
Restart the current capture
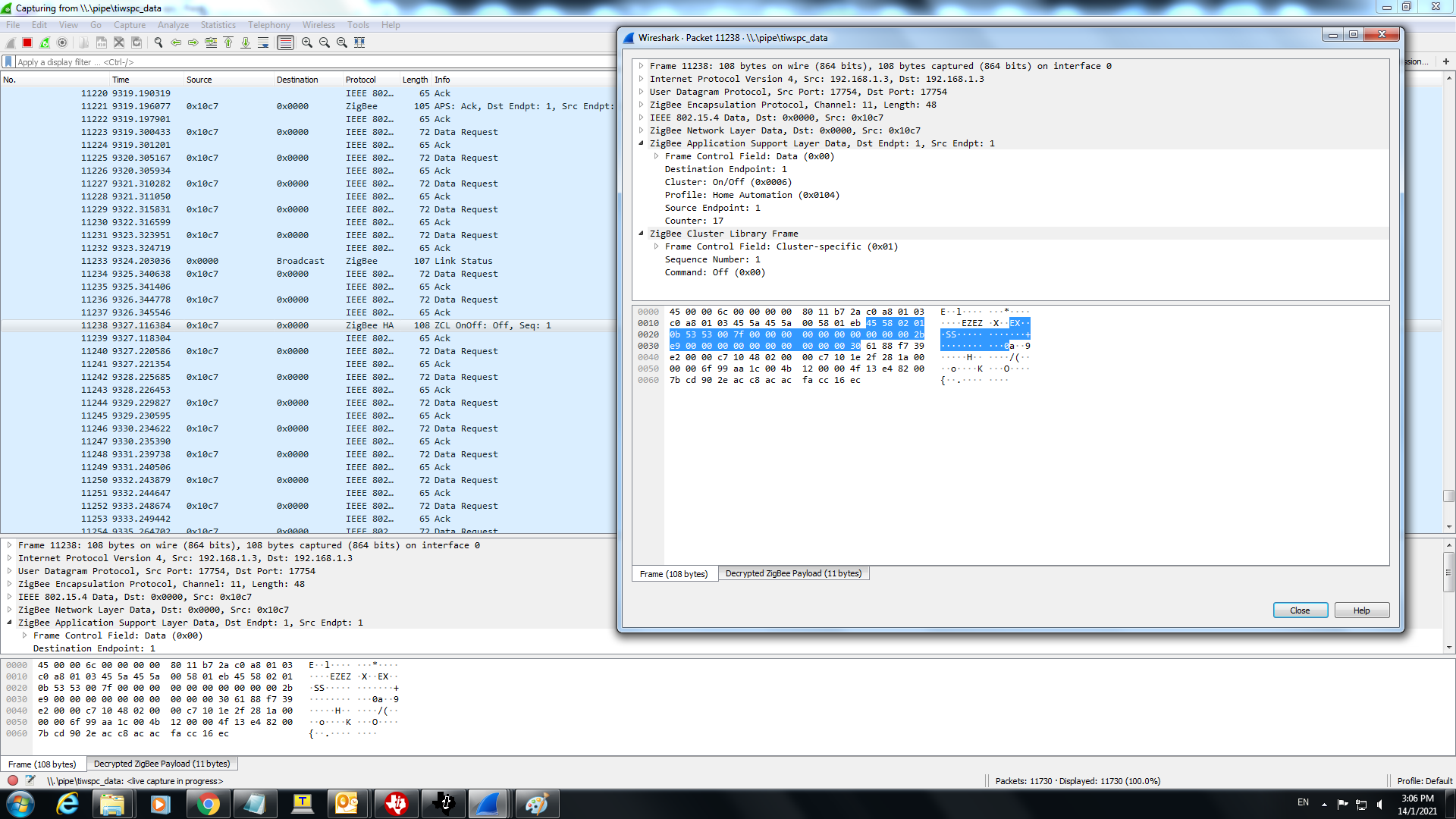pyautogui.click(x=45, y=42)
